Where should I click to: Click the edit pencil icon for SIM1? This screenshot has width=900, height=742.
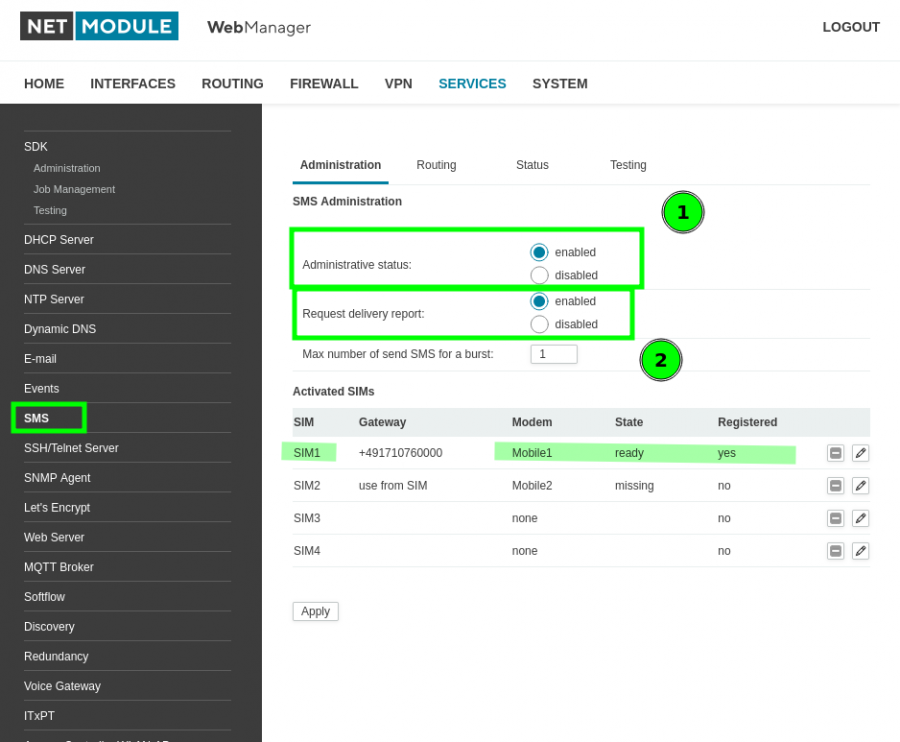coord(860,453)
